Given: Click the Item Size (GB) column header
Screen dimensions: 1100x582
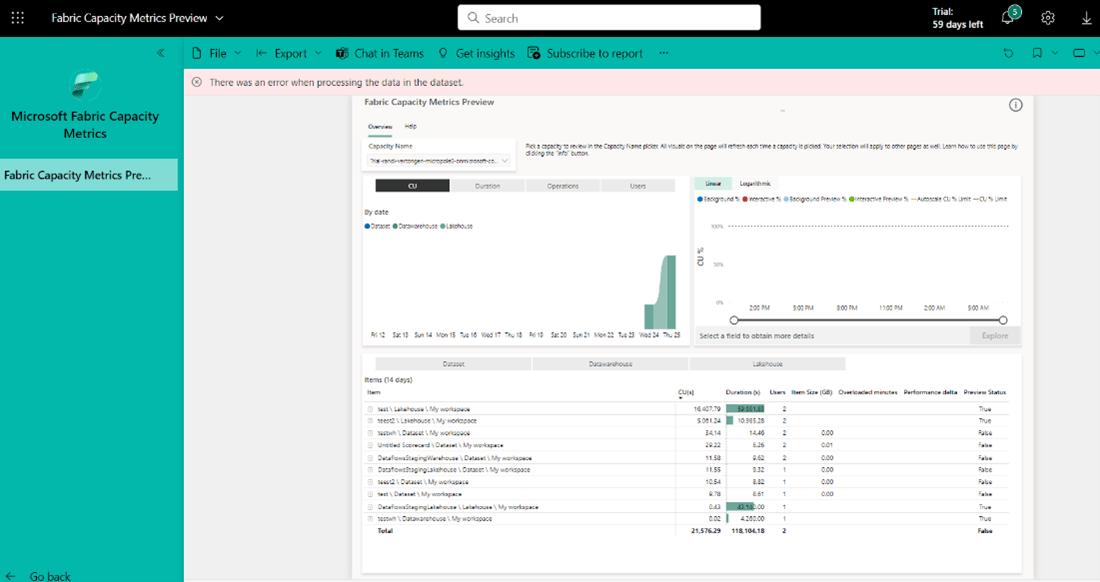Looking at the screenshot, I should click(812, 392).
